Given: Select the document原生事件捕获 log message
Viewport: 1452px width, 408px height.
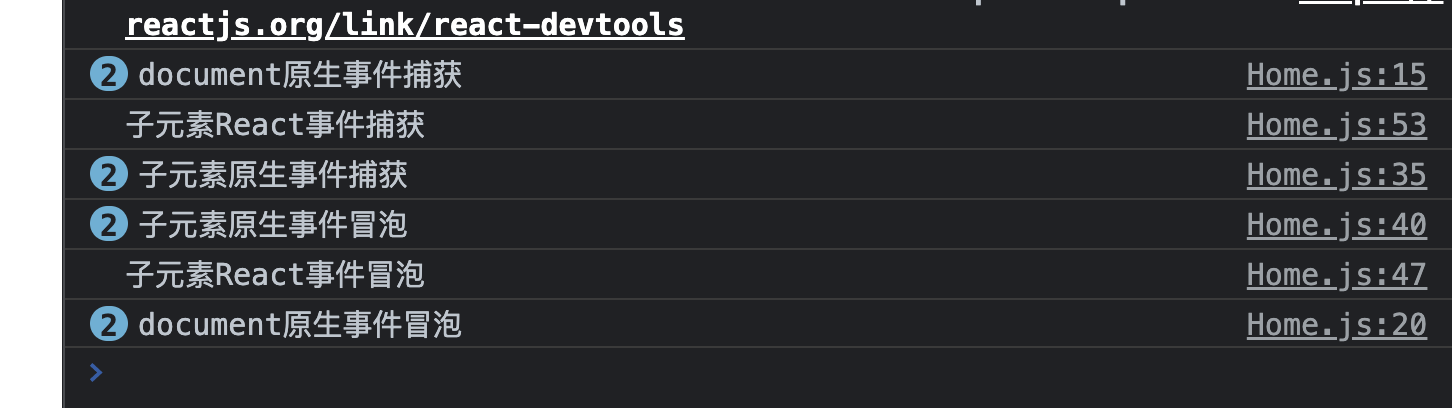Looking at the screenshot, I should pos(300,75).
